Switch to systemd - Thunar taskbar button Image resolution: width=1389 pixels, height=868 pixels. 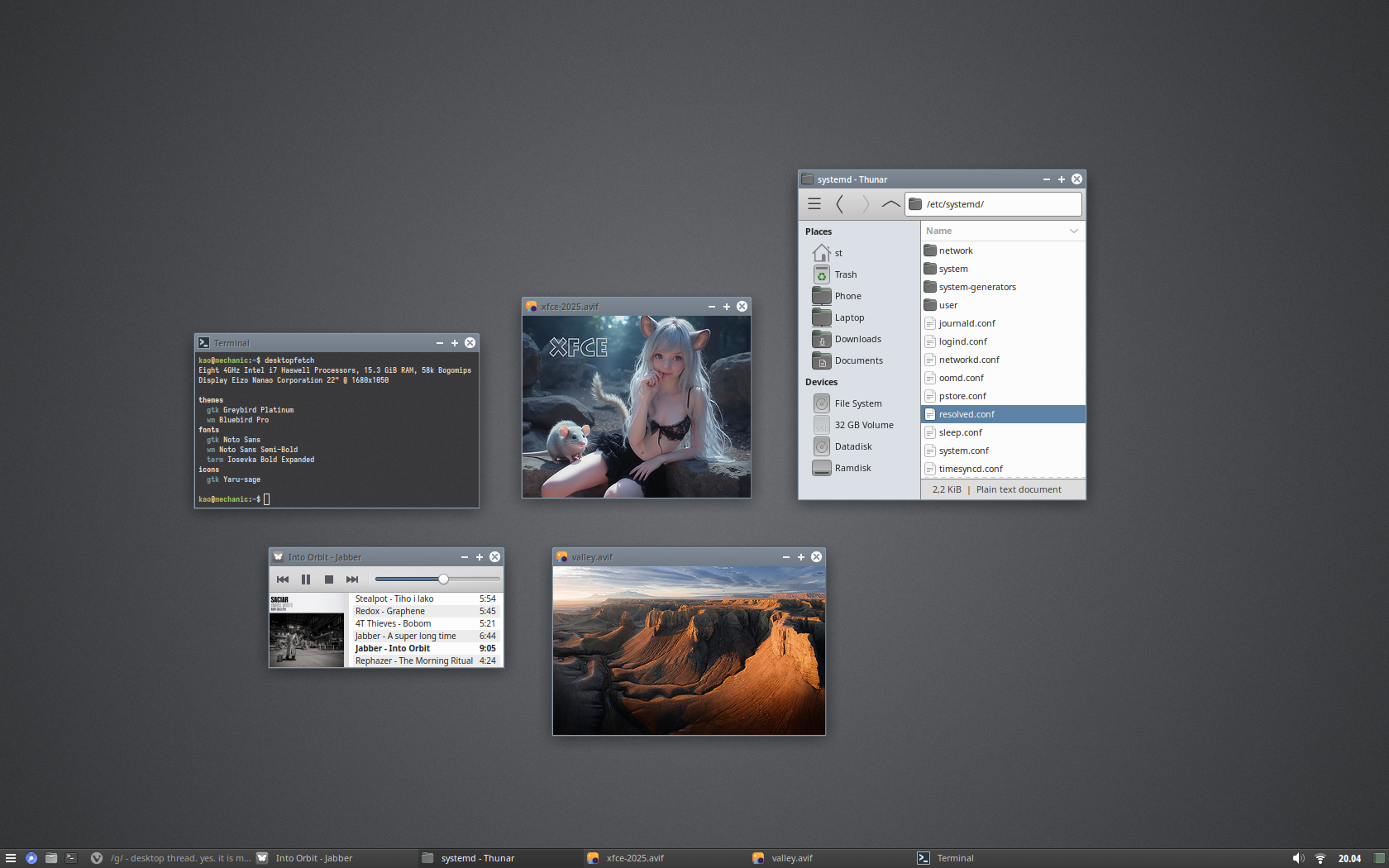[x=500, y=858]
